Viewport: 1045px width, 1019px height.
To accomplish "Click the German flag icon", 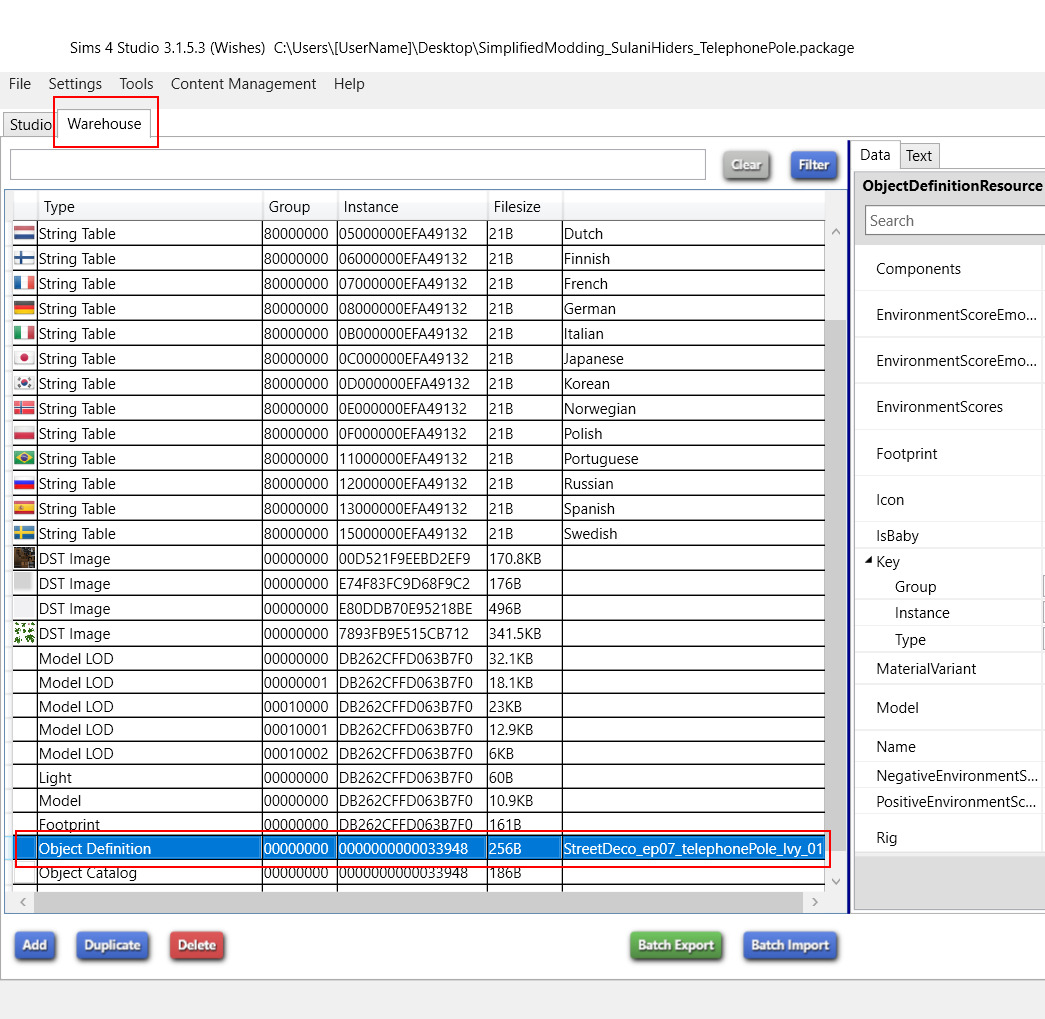I will (x=24, y=308).
